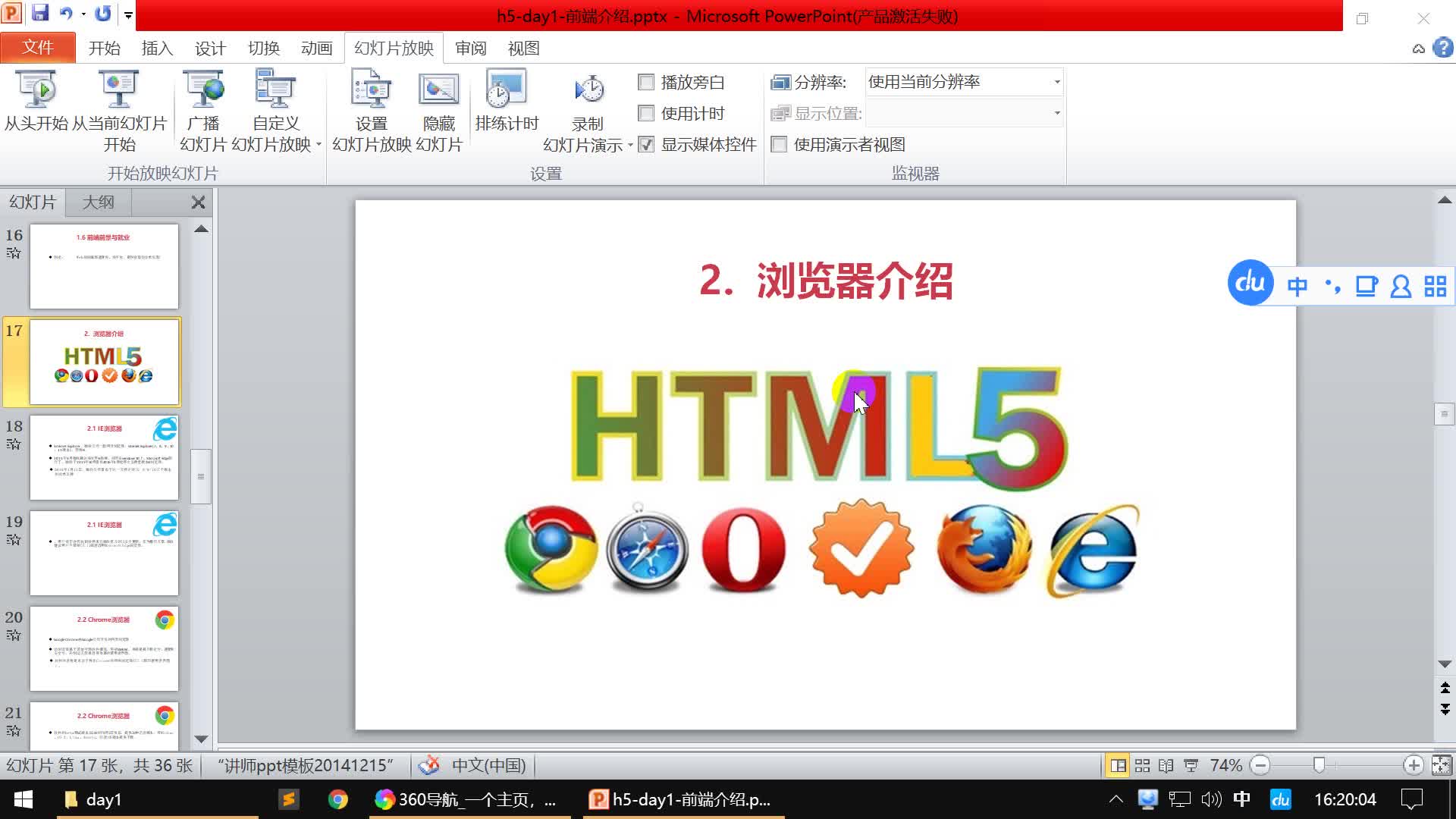This screenshot has height=819, width=1456.
Task: Open the Resolution (分辨率) combo box
Action: pos(964,82)
